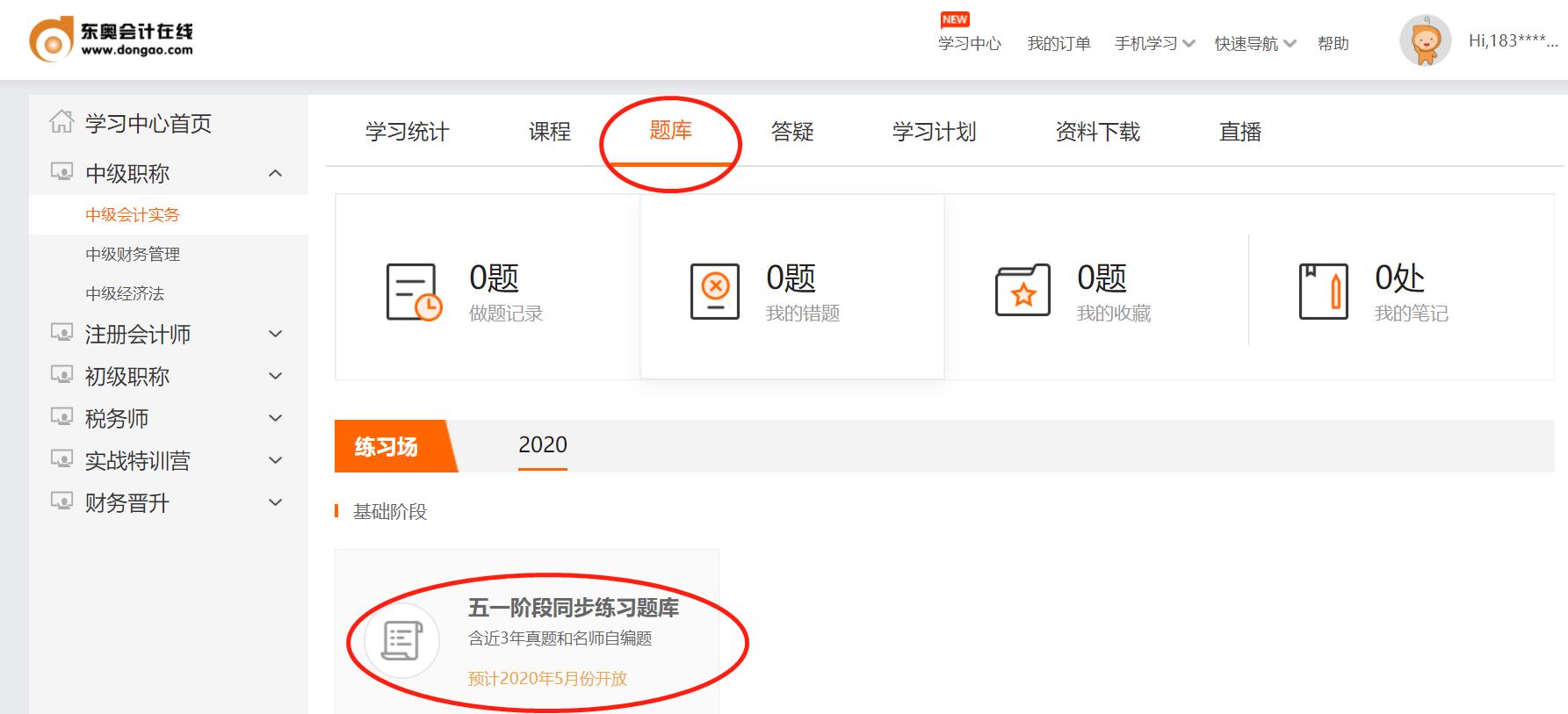The height and width of the screenshot is (714, 1568).
Task: Click the 预计2020年5月份开放 notice text
Action: (x=548, y=678)
